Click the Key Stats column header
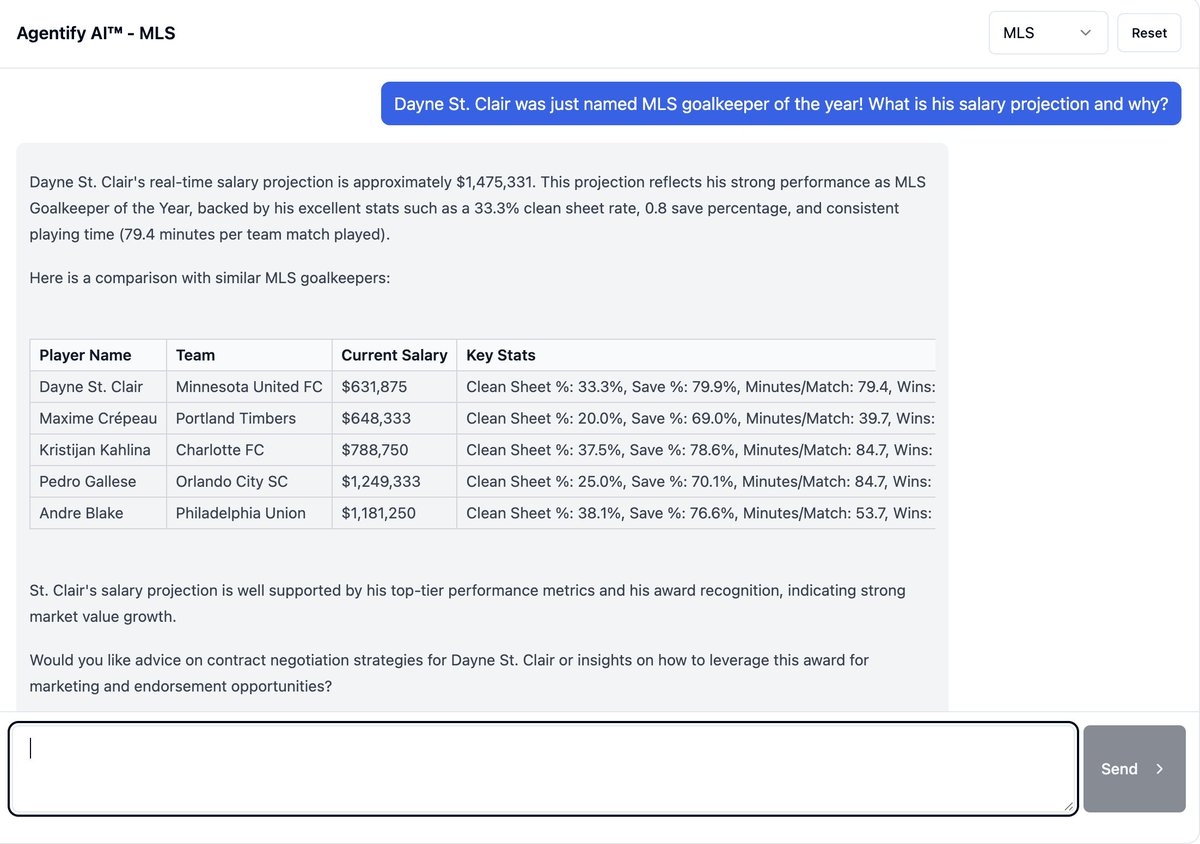Screen dimensions: 1200x844 (500, 355)
